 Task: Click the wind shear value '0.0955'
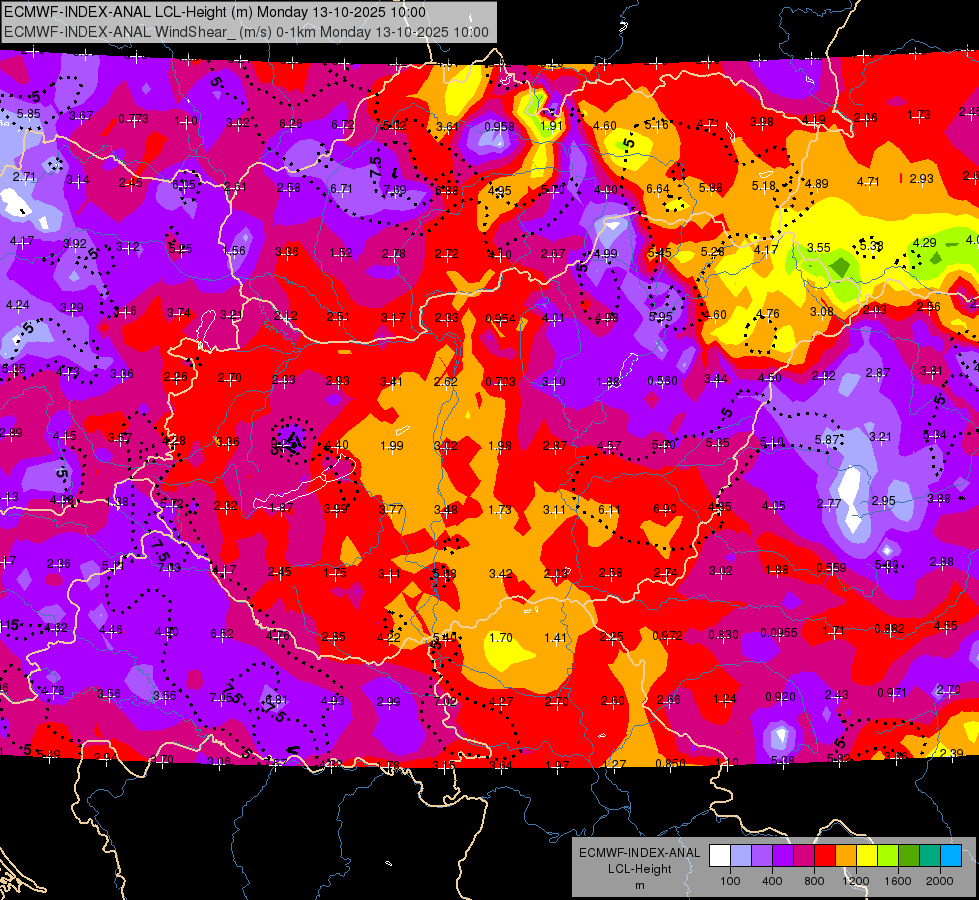(x=779, y=633)
